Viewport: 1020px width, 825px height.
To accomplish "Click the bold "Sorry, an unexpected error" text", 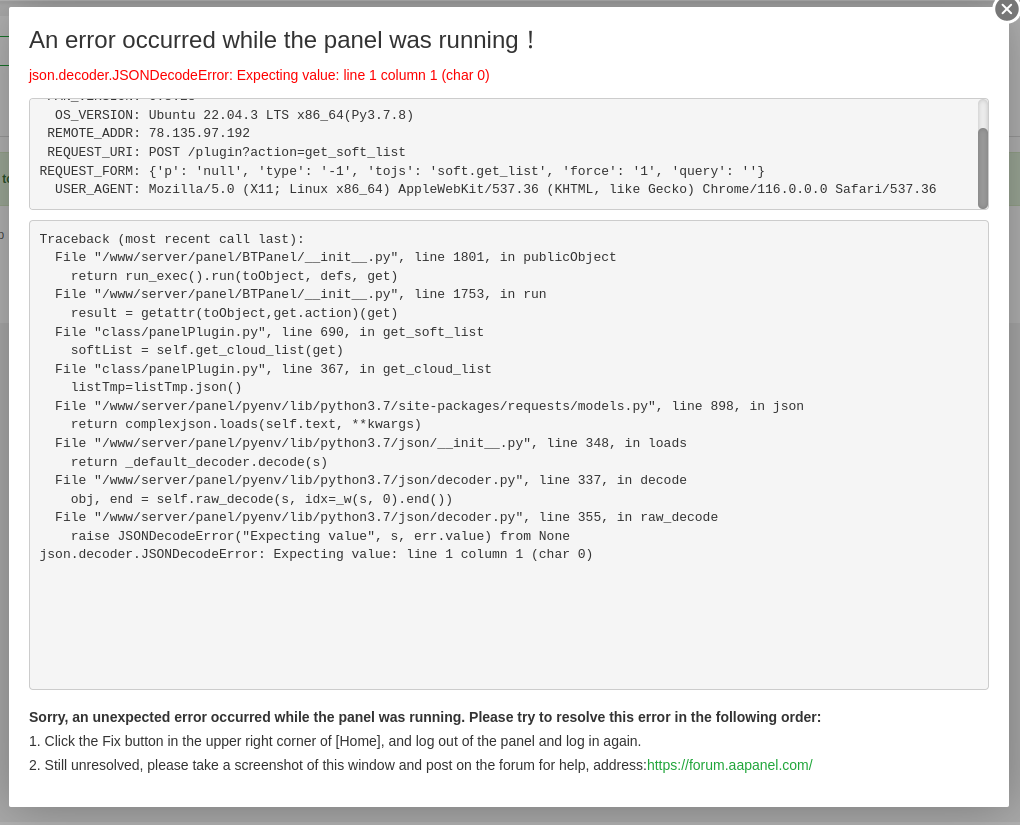I will [x=425, y=717].
